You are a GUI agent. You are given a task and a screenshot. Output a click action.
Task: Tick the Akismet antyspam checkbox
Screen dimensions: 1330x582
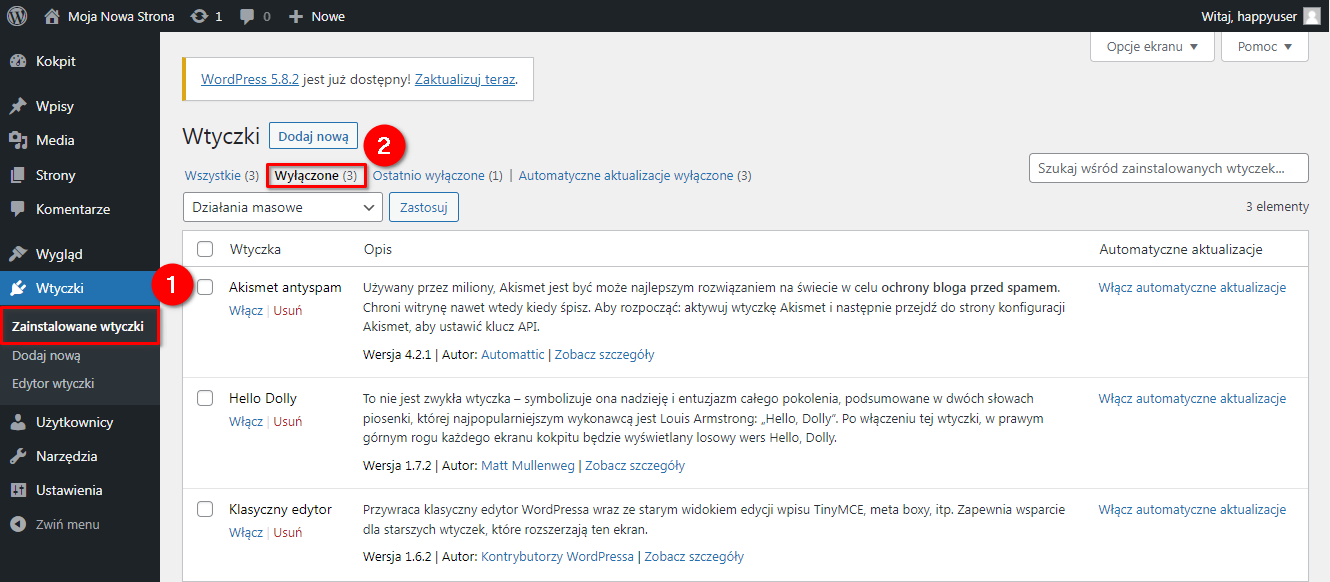[x=205, y=287]
